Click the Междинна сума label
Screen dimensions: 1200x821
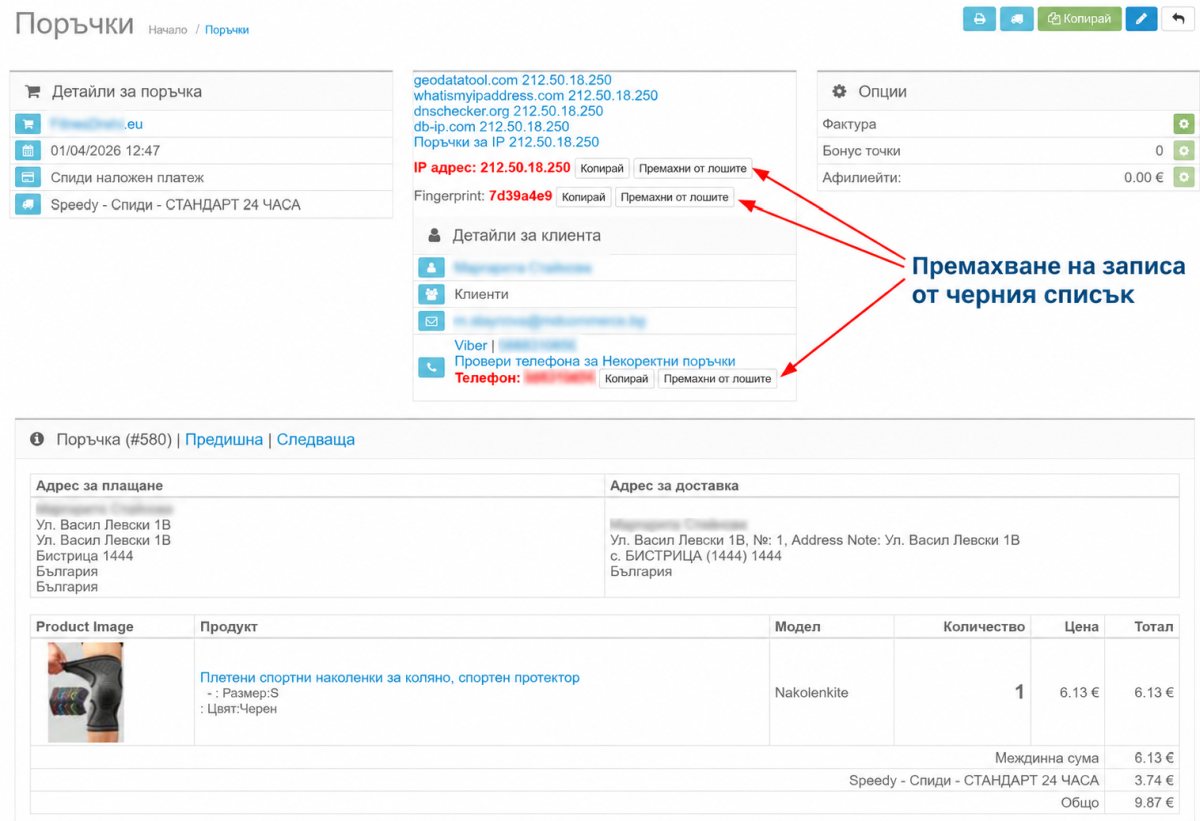(1047, 758)
